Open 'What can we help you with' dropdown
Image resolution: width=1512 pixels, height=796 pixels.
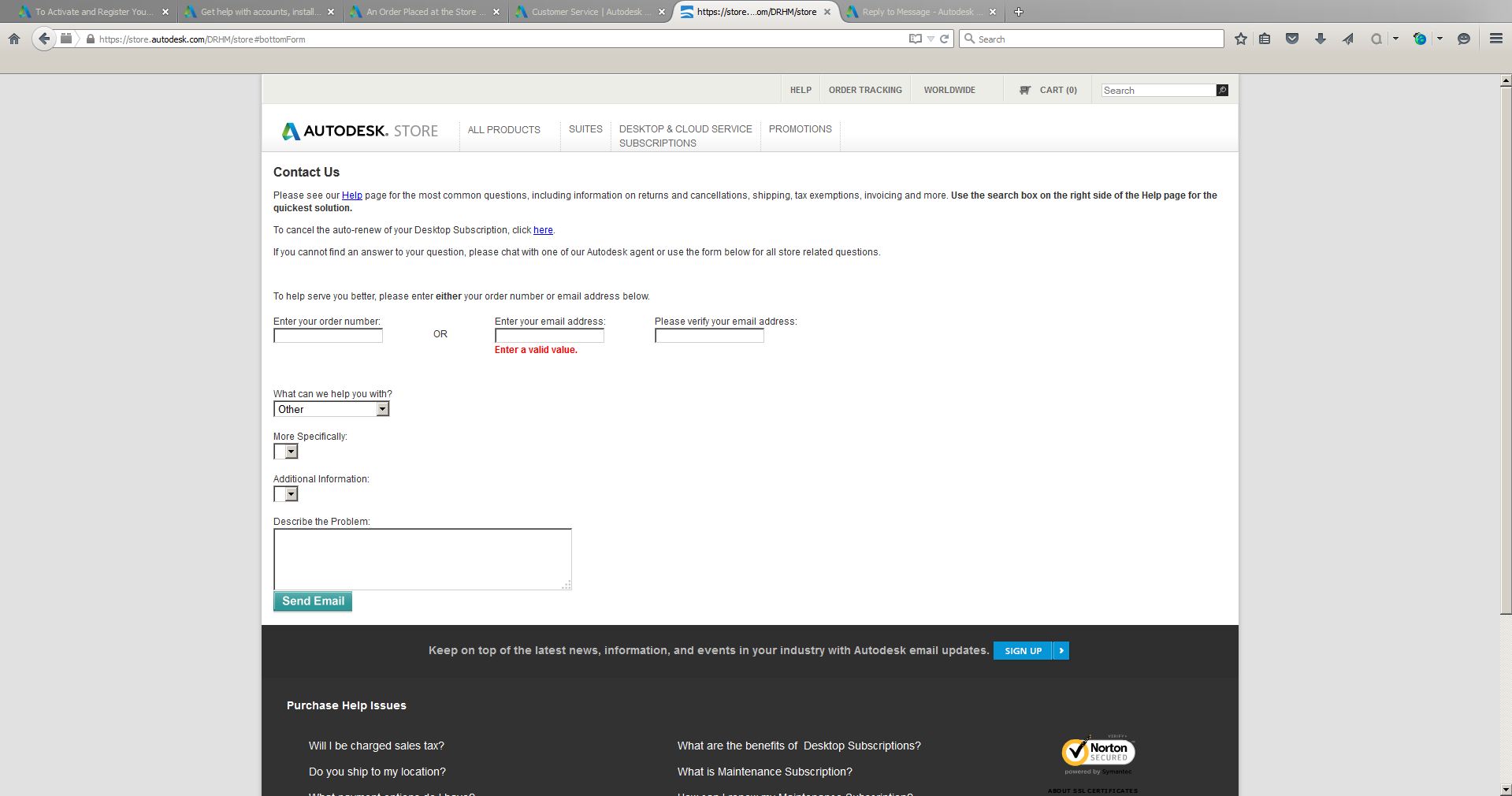click(x=332, y=409)
